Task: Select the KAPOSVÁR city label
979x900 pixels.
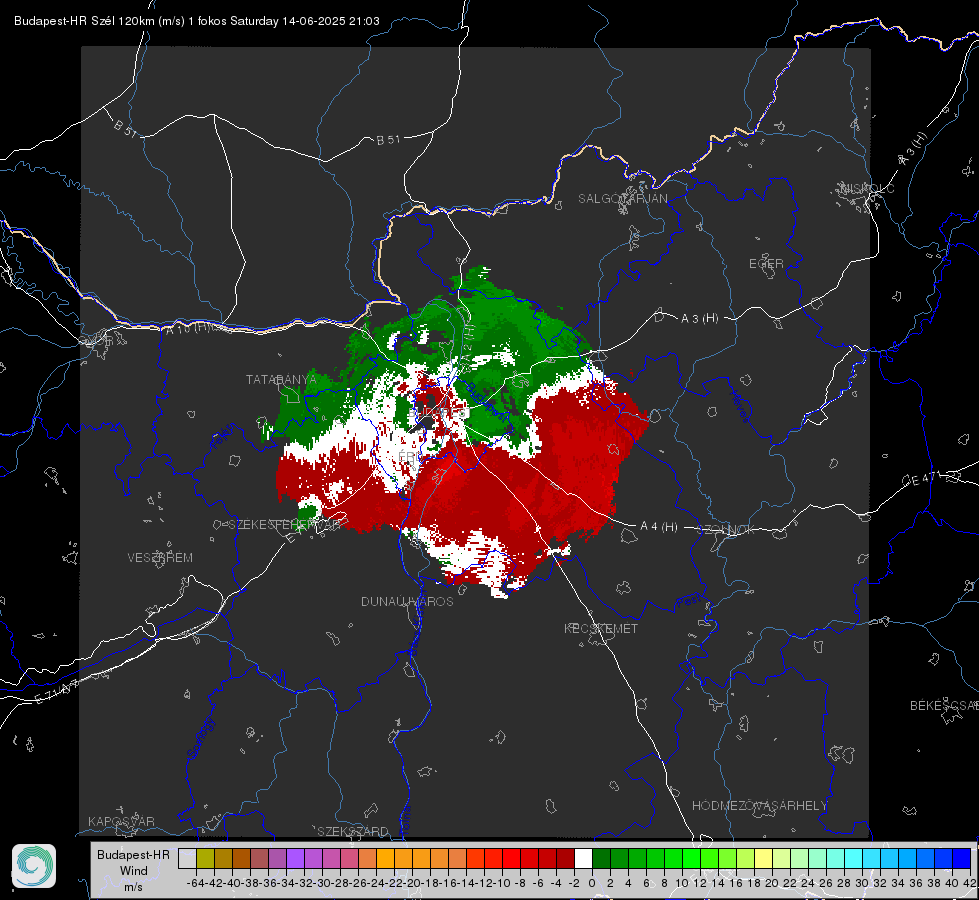Action: [x=121, y=821]
